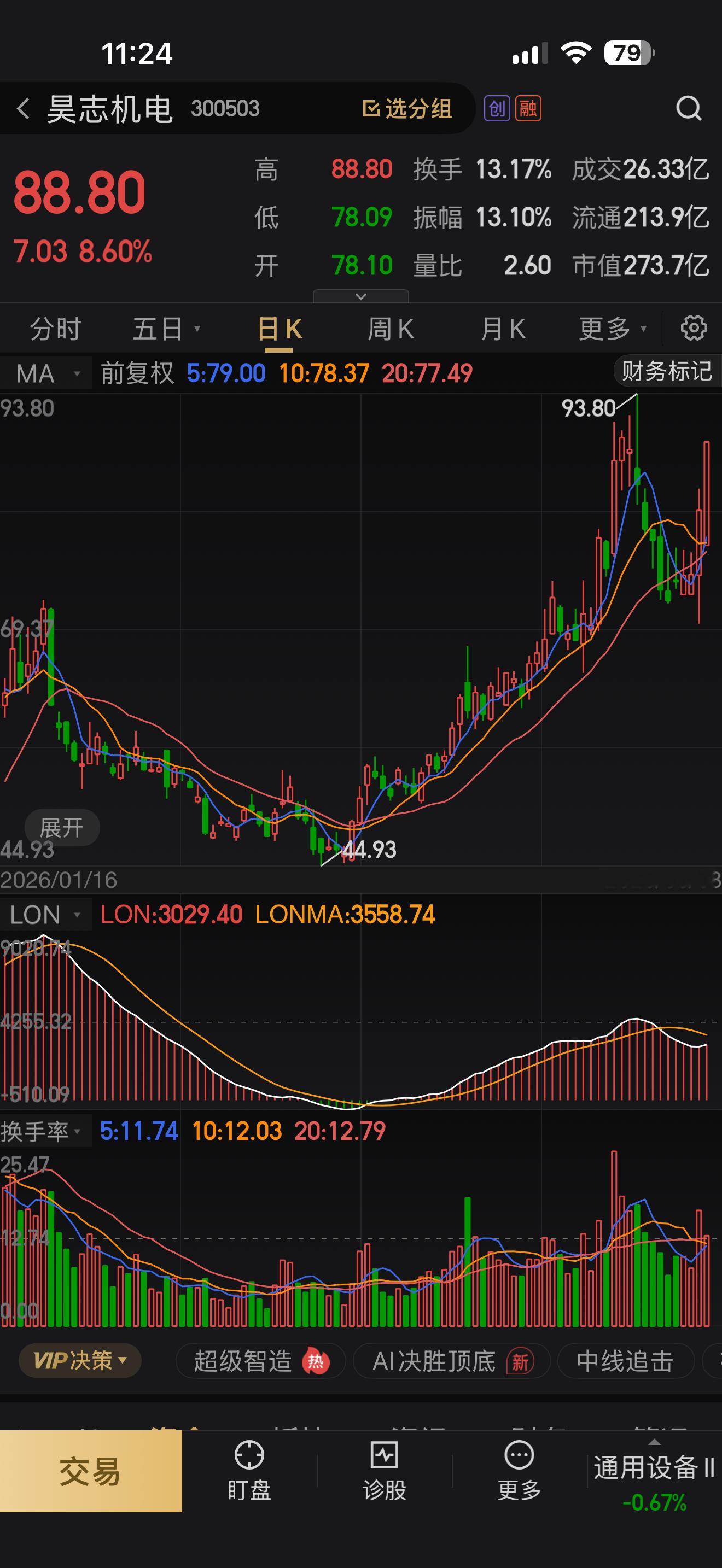The image size is (722, 1568).
Task: Expand 通用设备Ⅱ sector panel
Action: tap(654, 1473)
